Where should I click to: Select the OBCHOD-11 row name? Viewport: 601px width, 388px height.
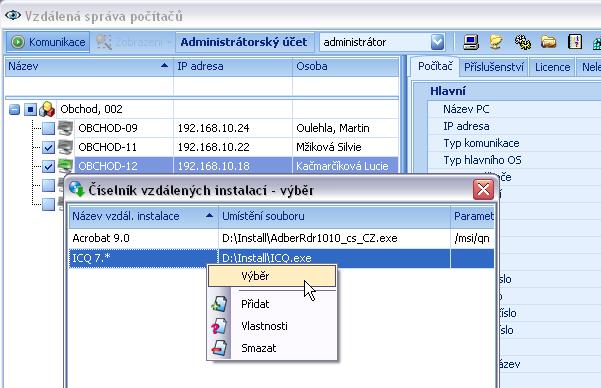click(x=107, y=147)
